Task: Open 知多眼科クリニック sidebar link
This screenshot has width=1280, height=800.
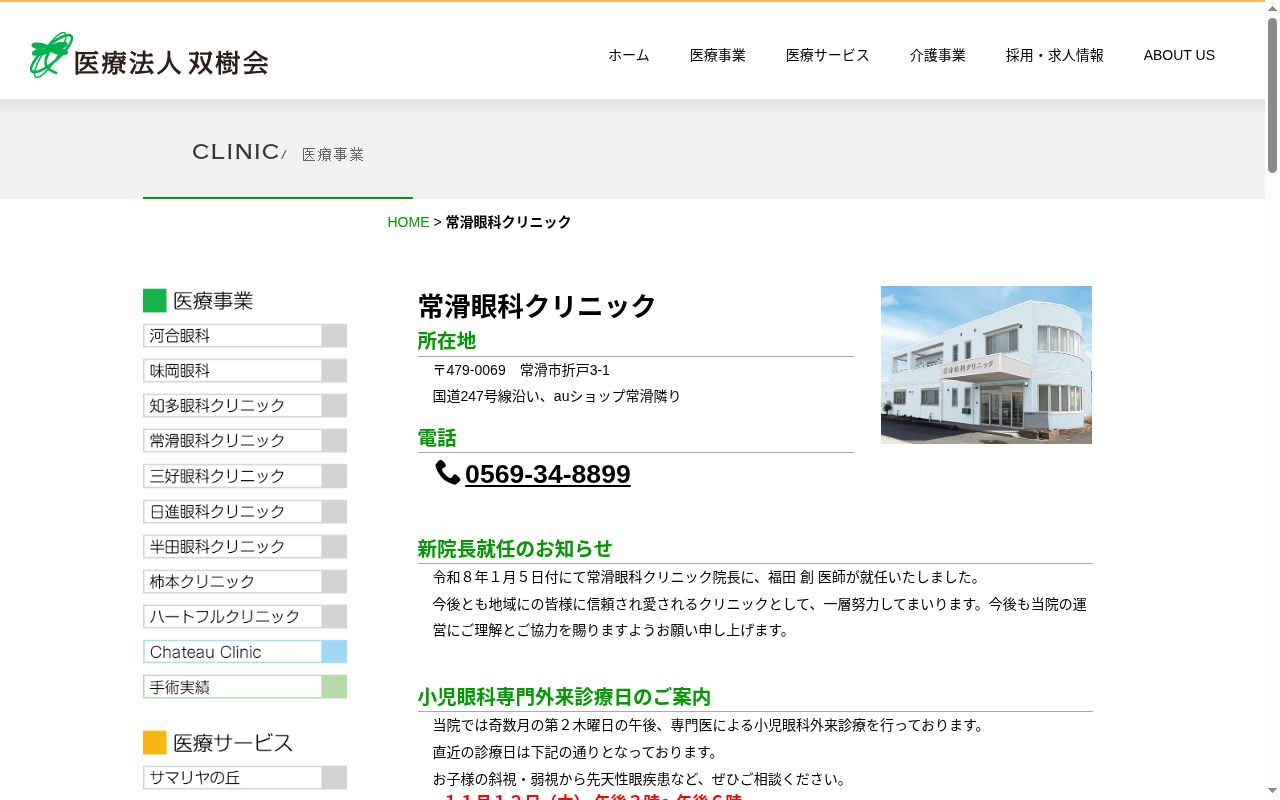Action: [245, 406]
